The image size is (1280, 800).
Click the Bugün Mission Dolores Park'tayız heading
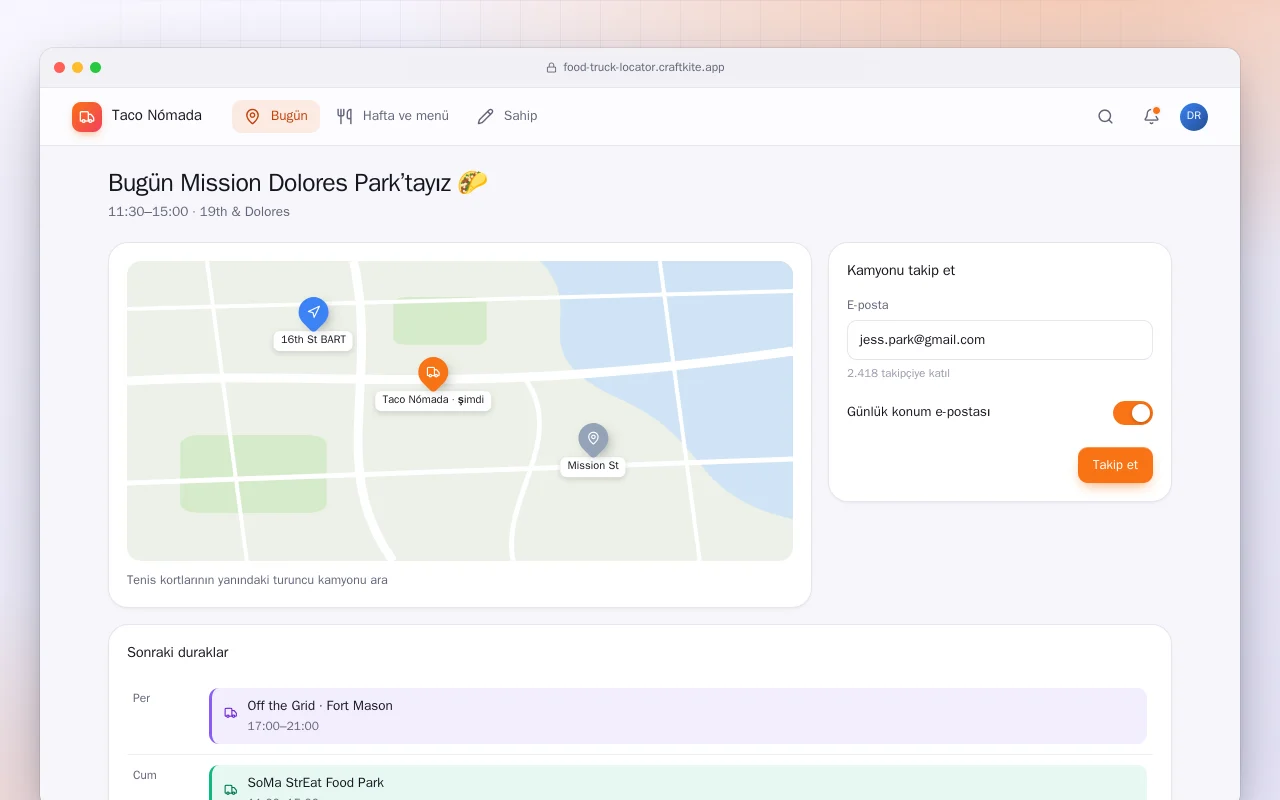[298, 183]
